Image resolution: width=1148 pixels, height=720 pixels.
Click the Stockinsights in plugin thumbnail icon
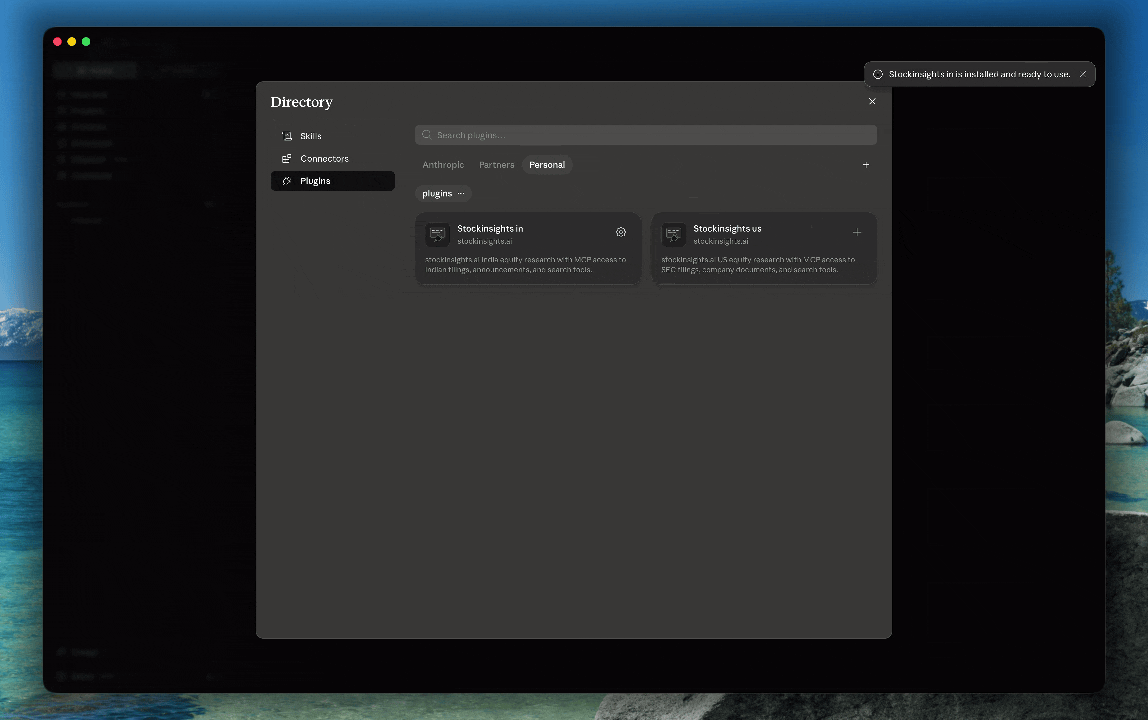click(x=438, y=234)
